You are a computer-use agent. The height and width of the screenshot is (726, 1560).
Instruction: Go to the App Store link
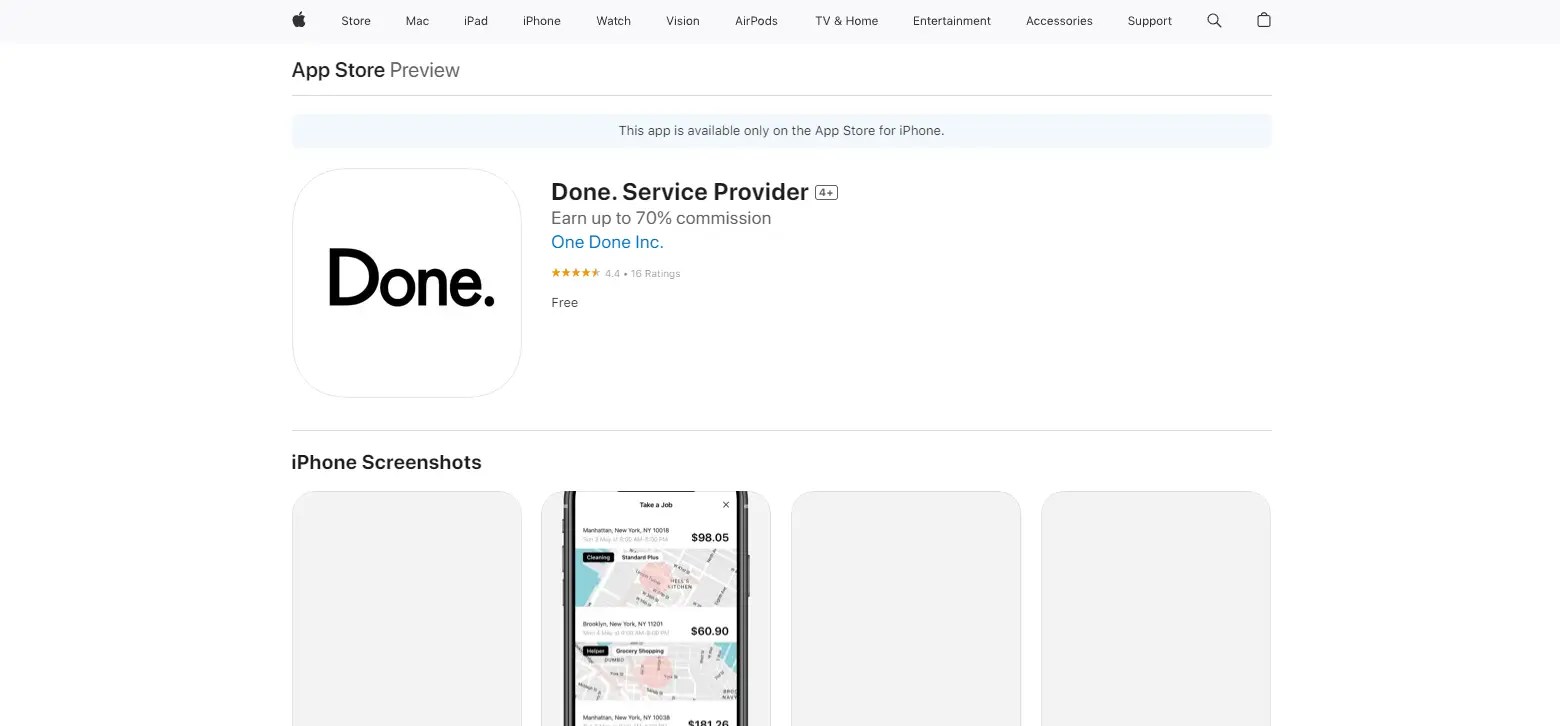(x=338, y=70)
